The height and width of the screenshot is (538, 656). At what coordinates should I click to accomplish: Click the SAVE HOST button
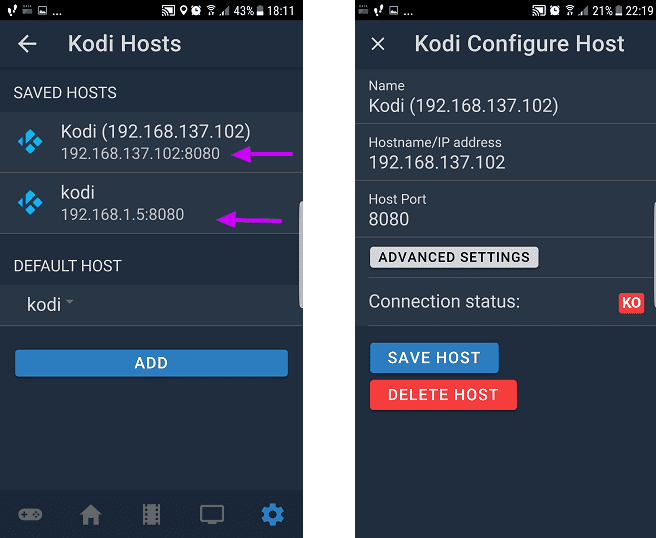click(434, 358)
